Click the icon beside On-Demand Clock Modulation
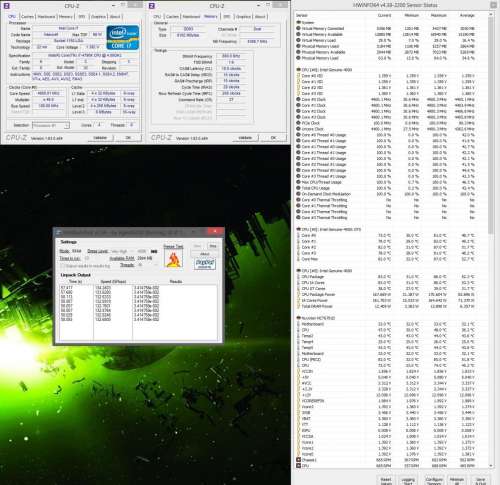This screenshot has height=485, width=500. pos(298,194)
